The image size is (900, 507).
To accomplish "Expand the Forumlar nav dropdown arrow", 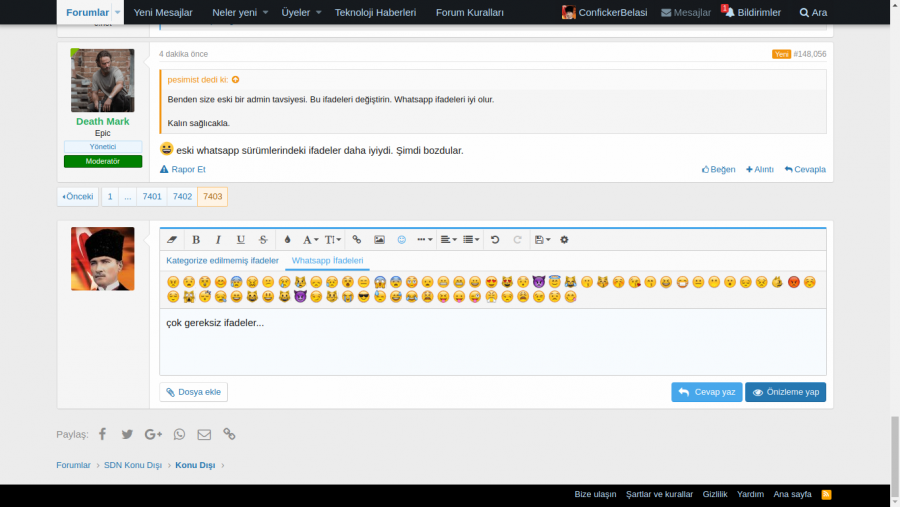I will click(x=117, y=12).
